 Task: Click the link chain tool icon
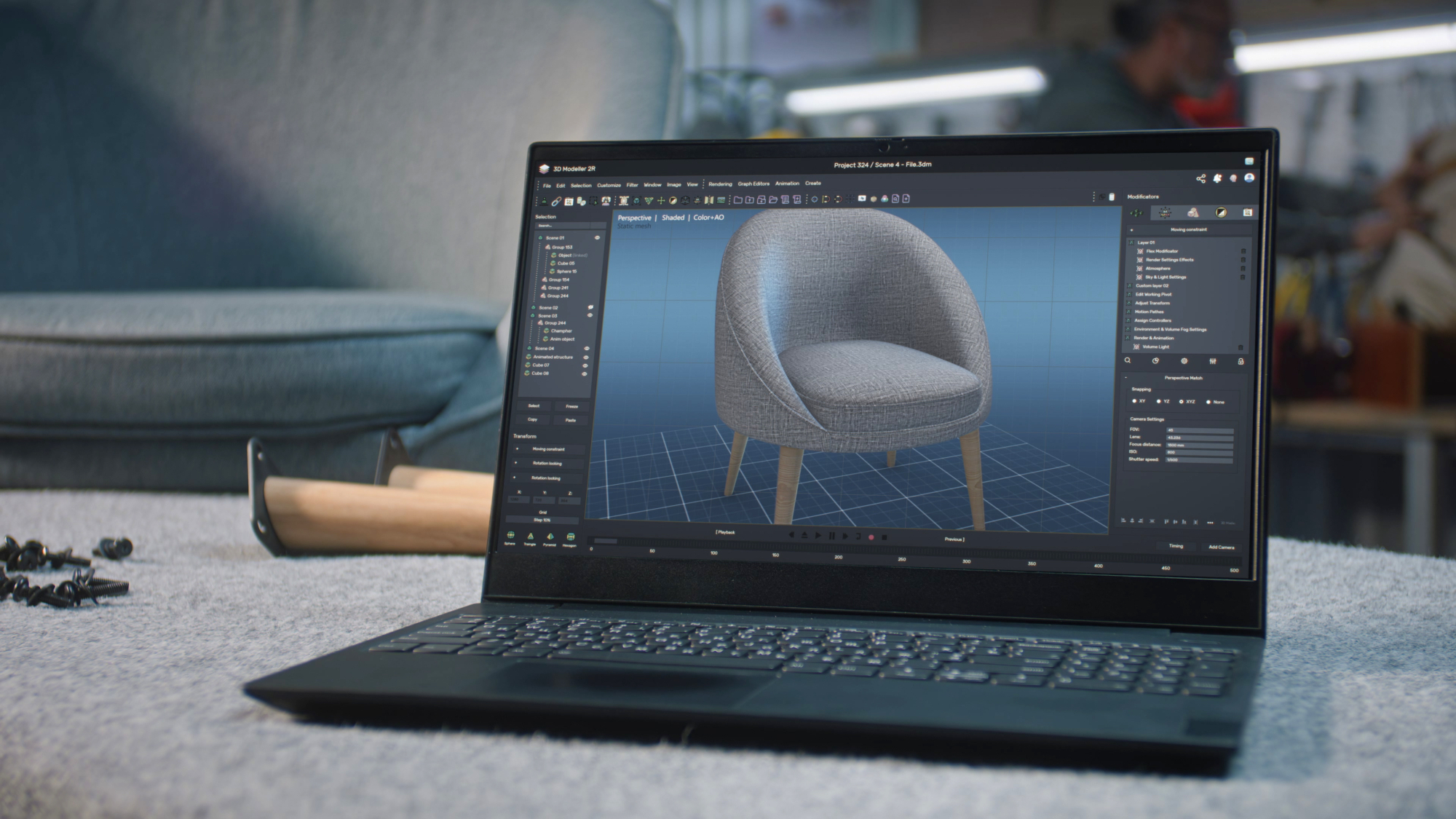click(x=556, y=201)
